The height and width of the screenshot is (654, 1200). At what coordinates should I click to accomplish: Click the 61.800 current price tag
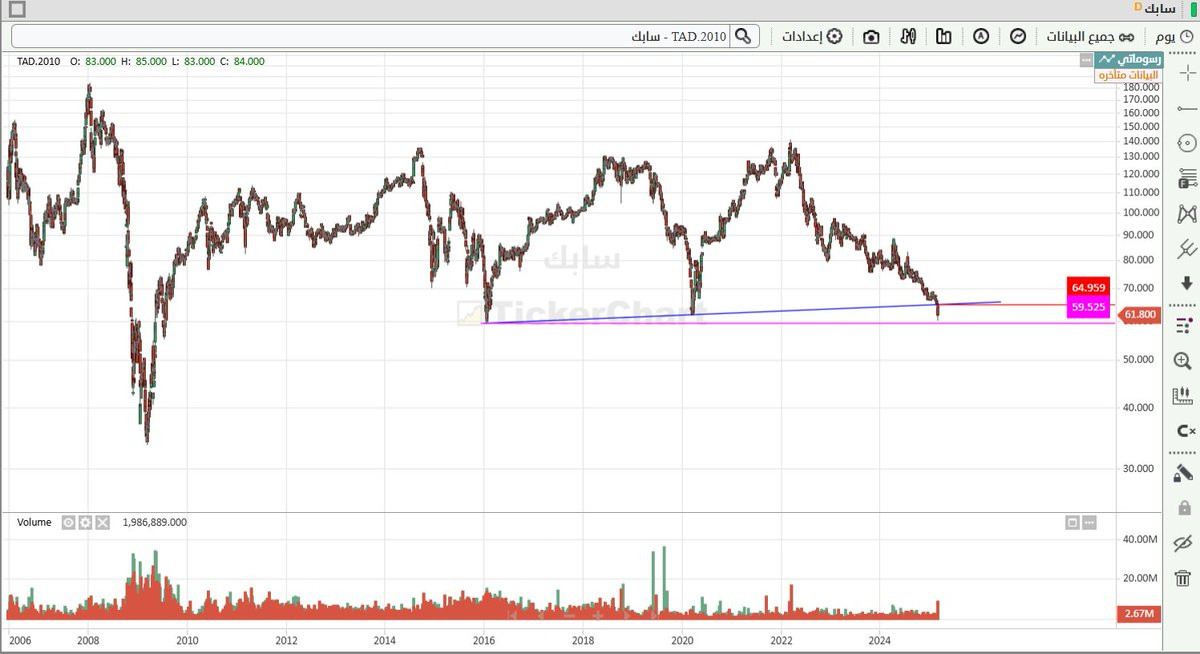point(1140,315)
